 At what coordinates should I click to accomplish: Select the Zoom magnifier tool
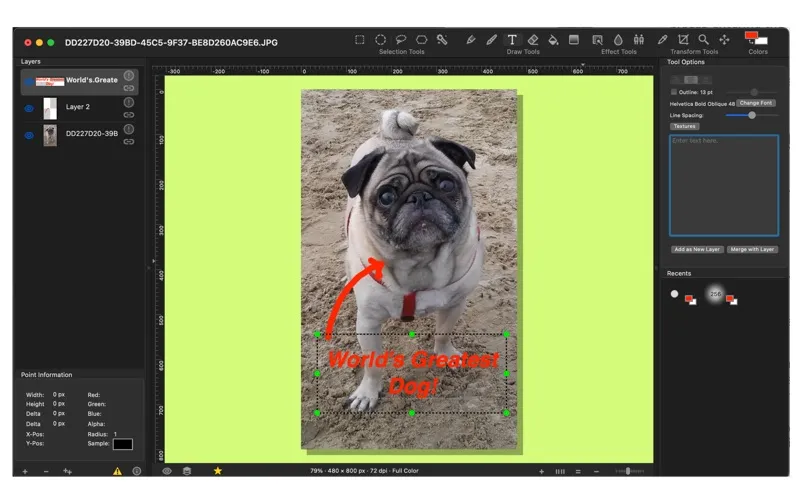[704, 40]
